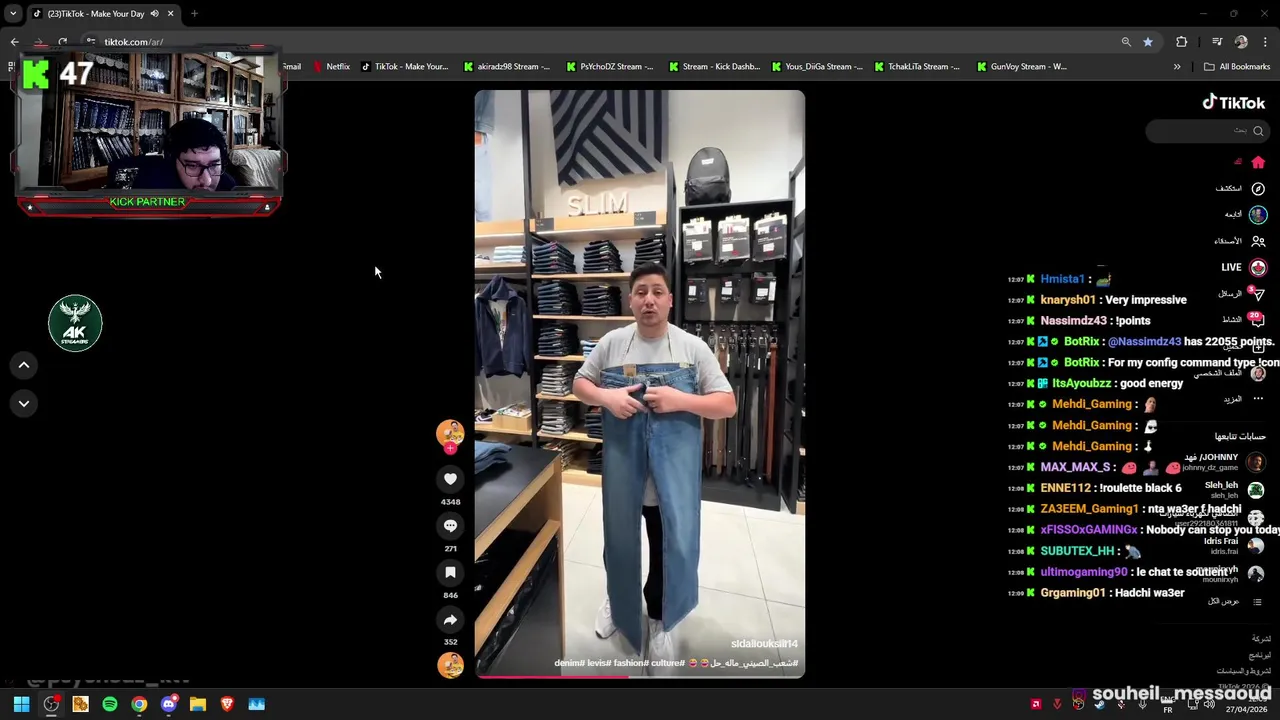Open Google Chrome from the taskbar

(x=139, y=704)
